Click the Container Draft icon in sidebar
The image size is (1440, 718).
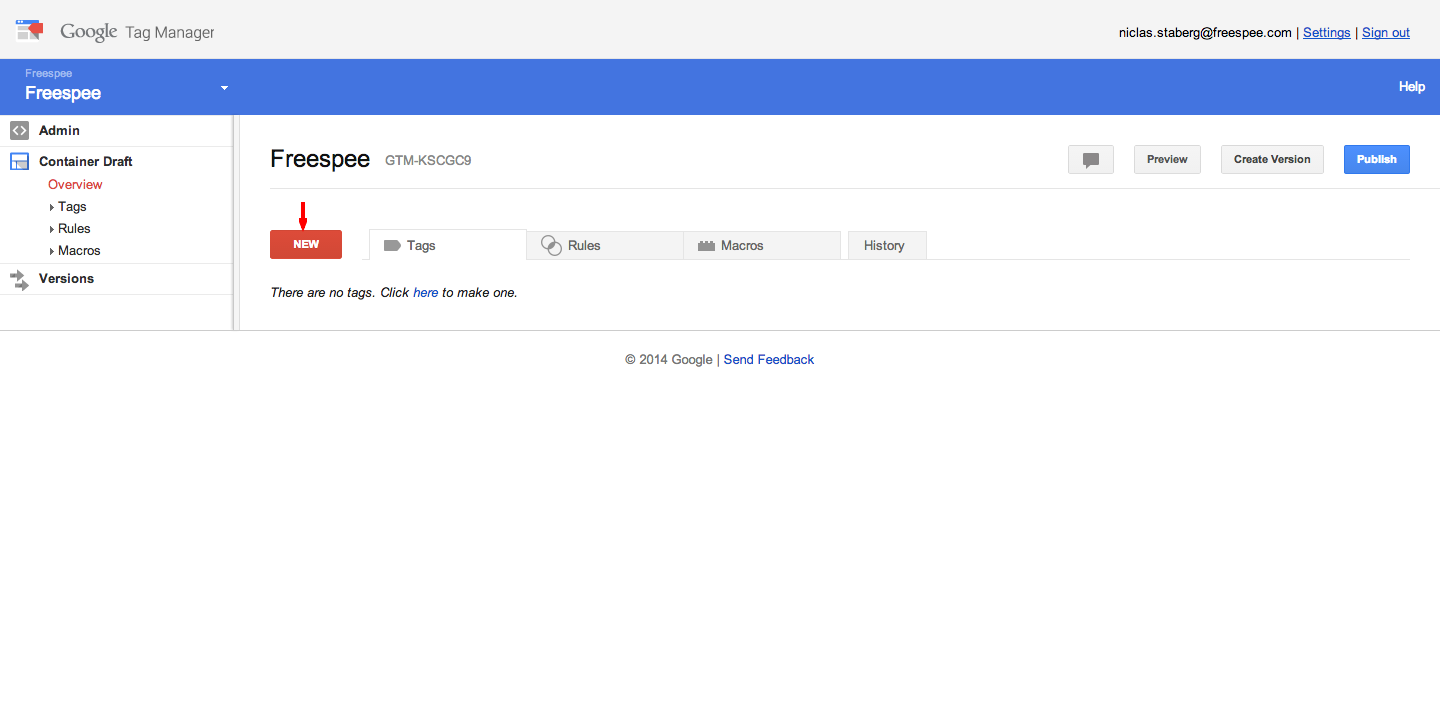(19, 161)
